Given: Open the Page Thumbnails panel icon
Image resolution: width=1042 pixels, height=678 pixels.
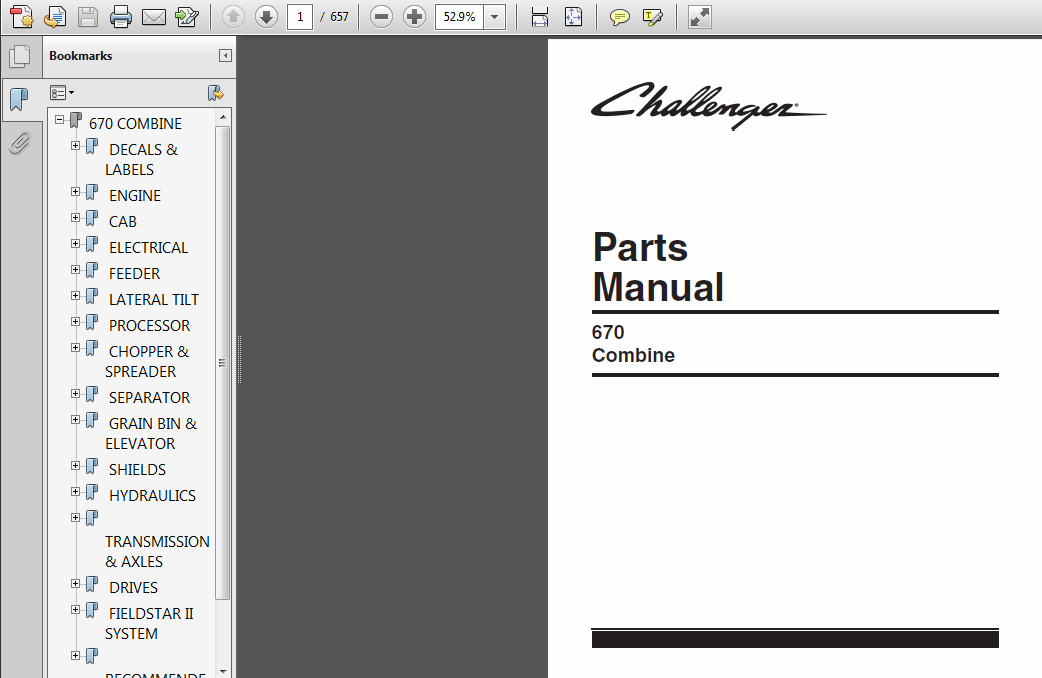Looking at the screenshot, I should 20,56.
